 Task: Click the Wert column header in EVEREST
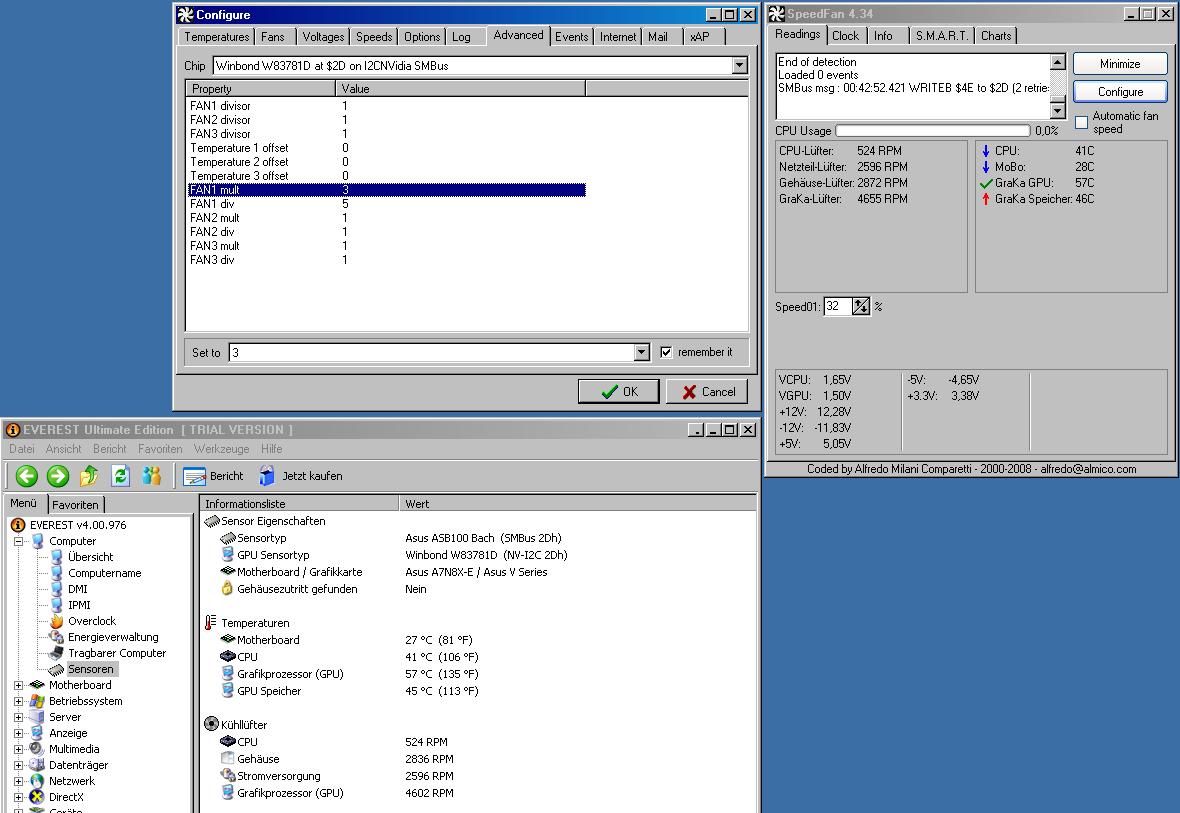point(577,504)
